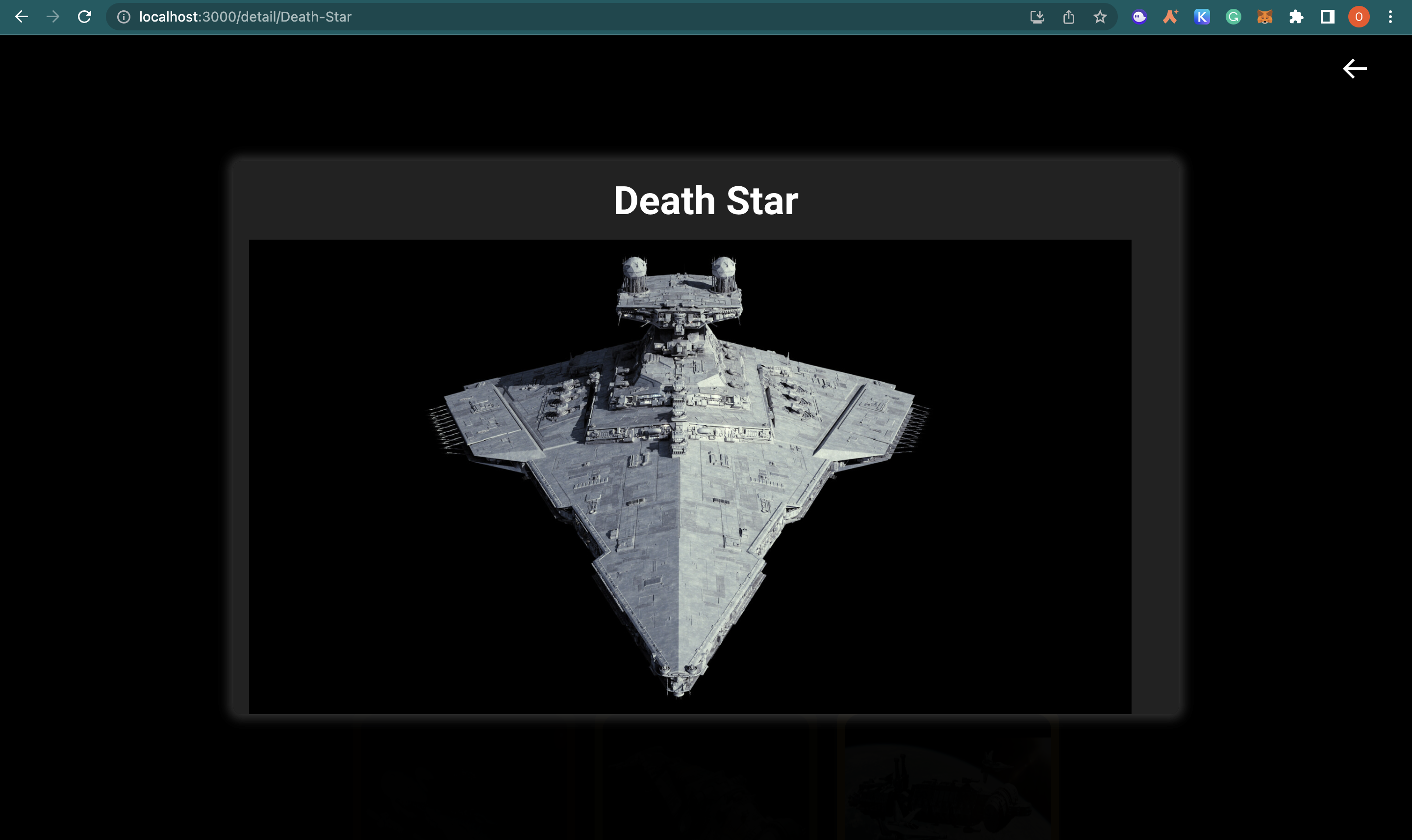Screen dimensions: 1412x840
Task: Click the Grammarly extension icon
Action: coord(1233,17)
